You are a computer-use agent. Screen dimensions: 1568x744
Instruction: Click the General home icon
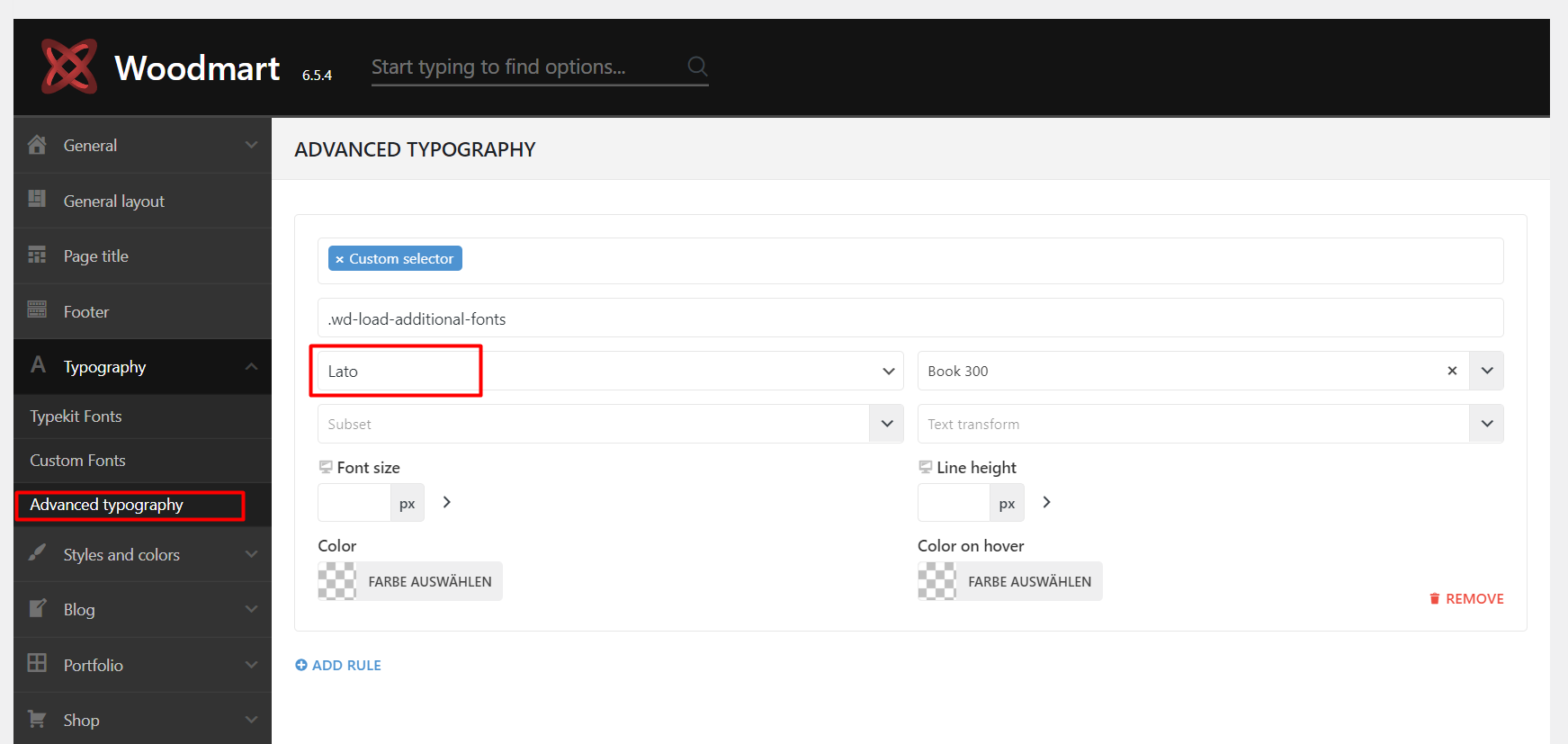[37, 145]
